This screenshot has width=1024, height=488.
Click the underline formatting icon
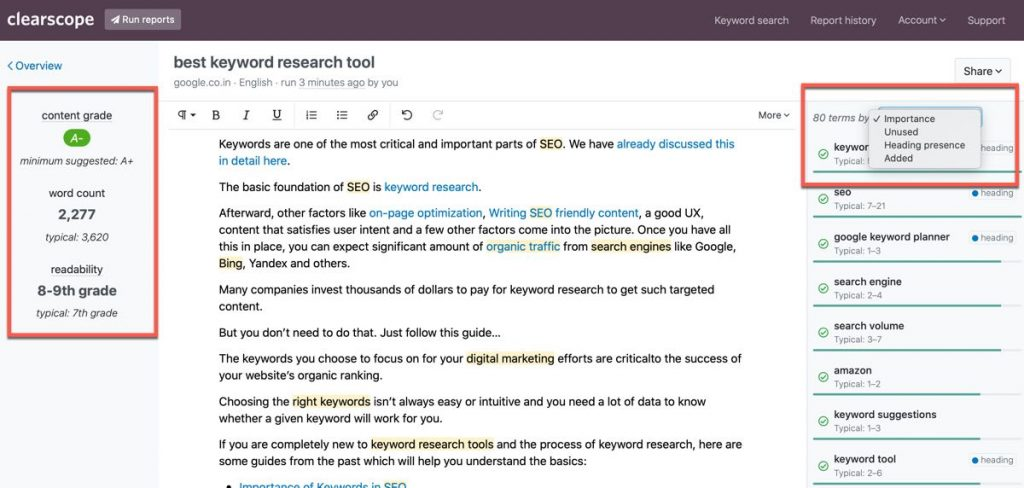pyautogui.click(x=277, y=115)
